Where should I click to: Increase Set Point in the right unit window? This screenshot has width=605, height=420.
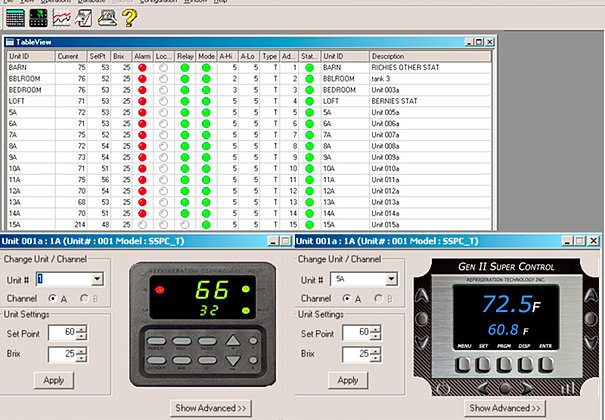pyautogui.click(x=375, y=329)
